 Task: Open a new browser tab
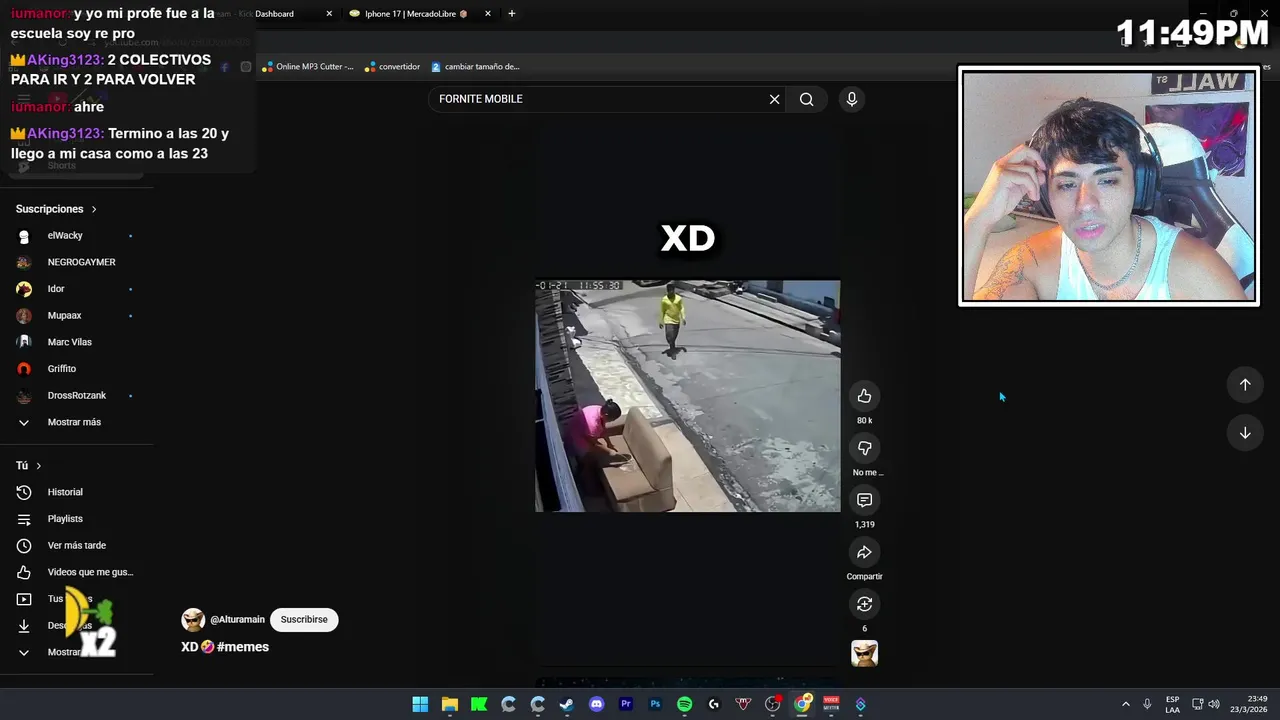(x=512, y=14)
